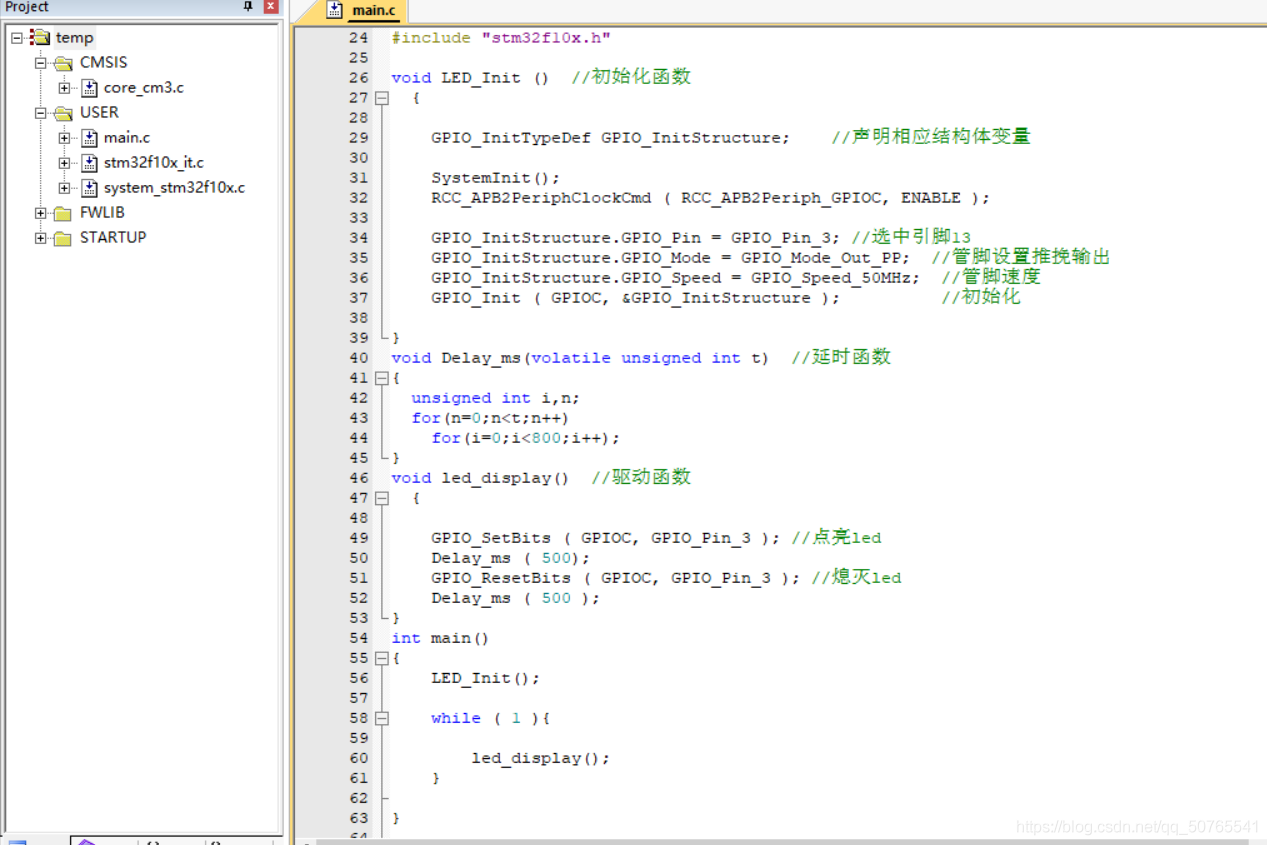Select STARTUP group label

(x=113, y=238)
